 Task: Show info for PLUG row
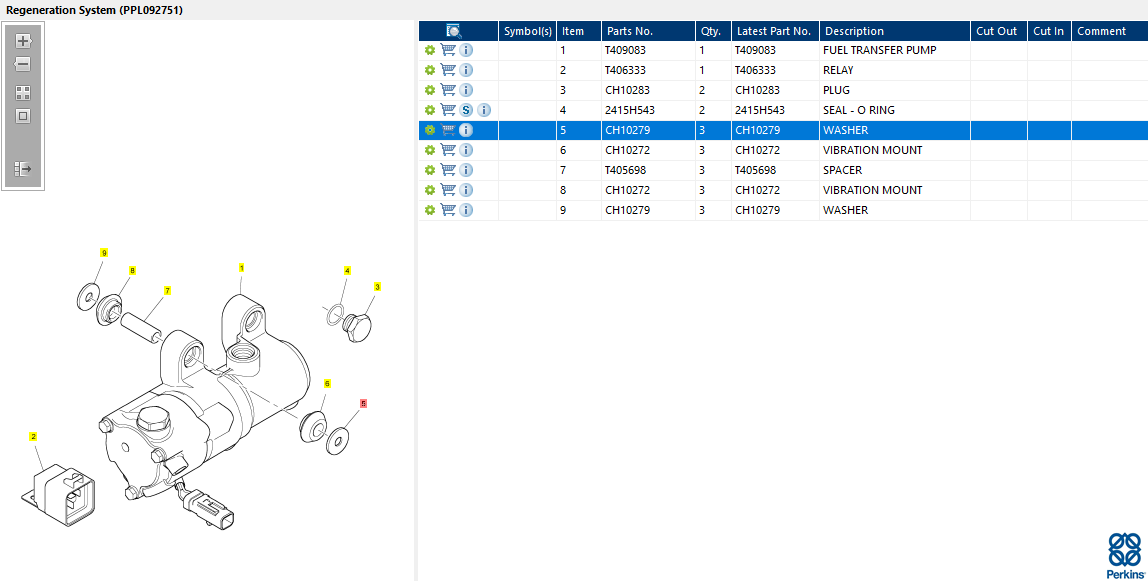pos(466,90)
